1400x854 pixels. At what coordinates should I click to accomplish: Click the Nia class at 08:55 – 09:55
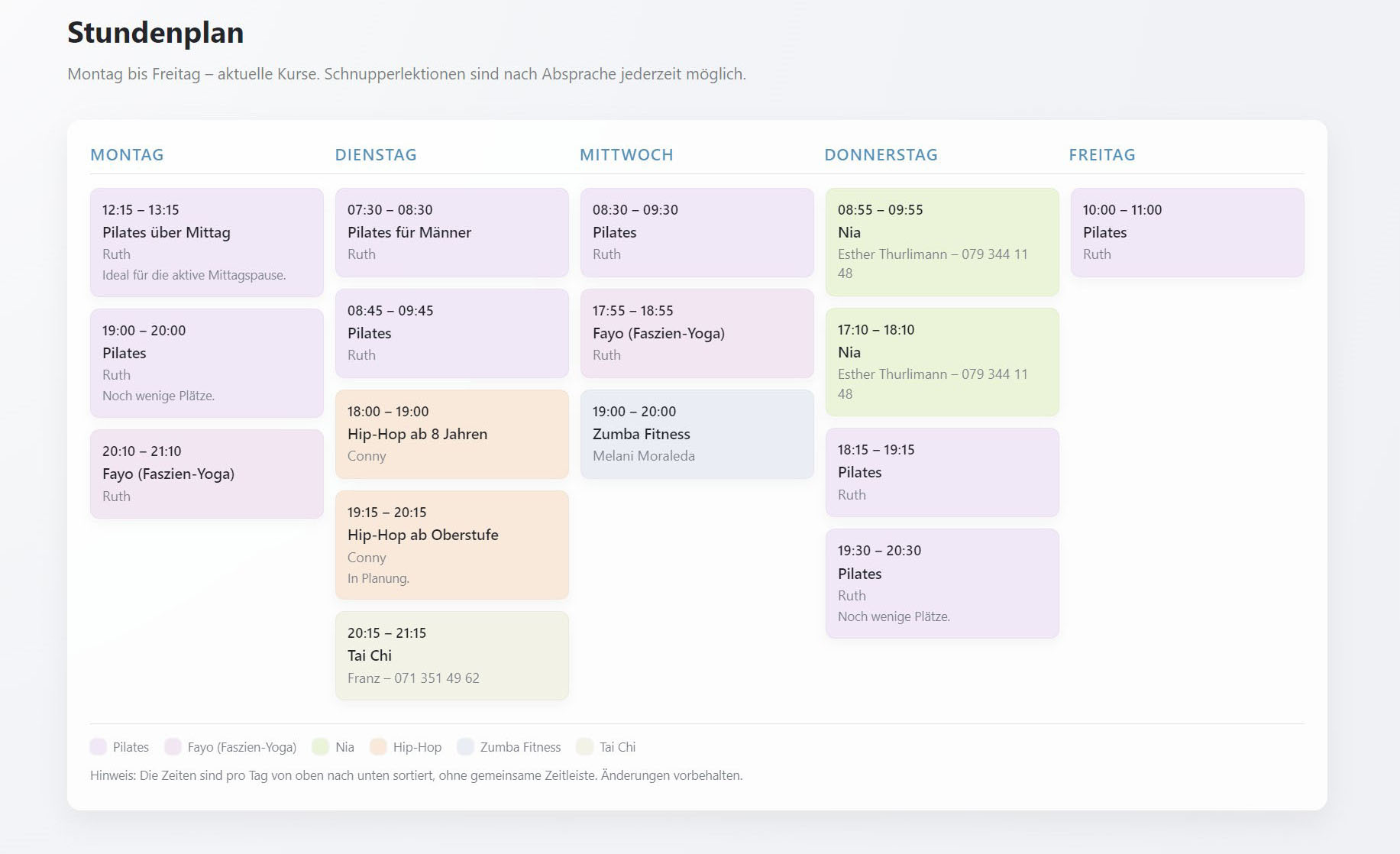pos(942,241)
